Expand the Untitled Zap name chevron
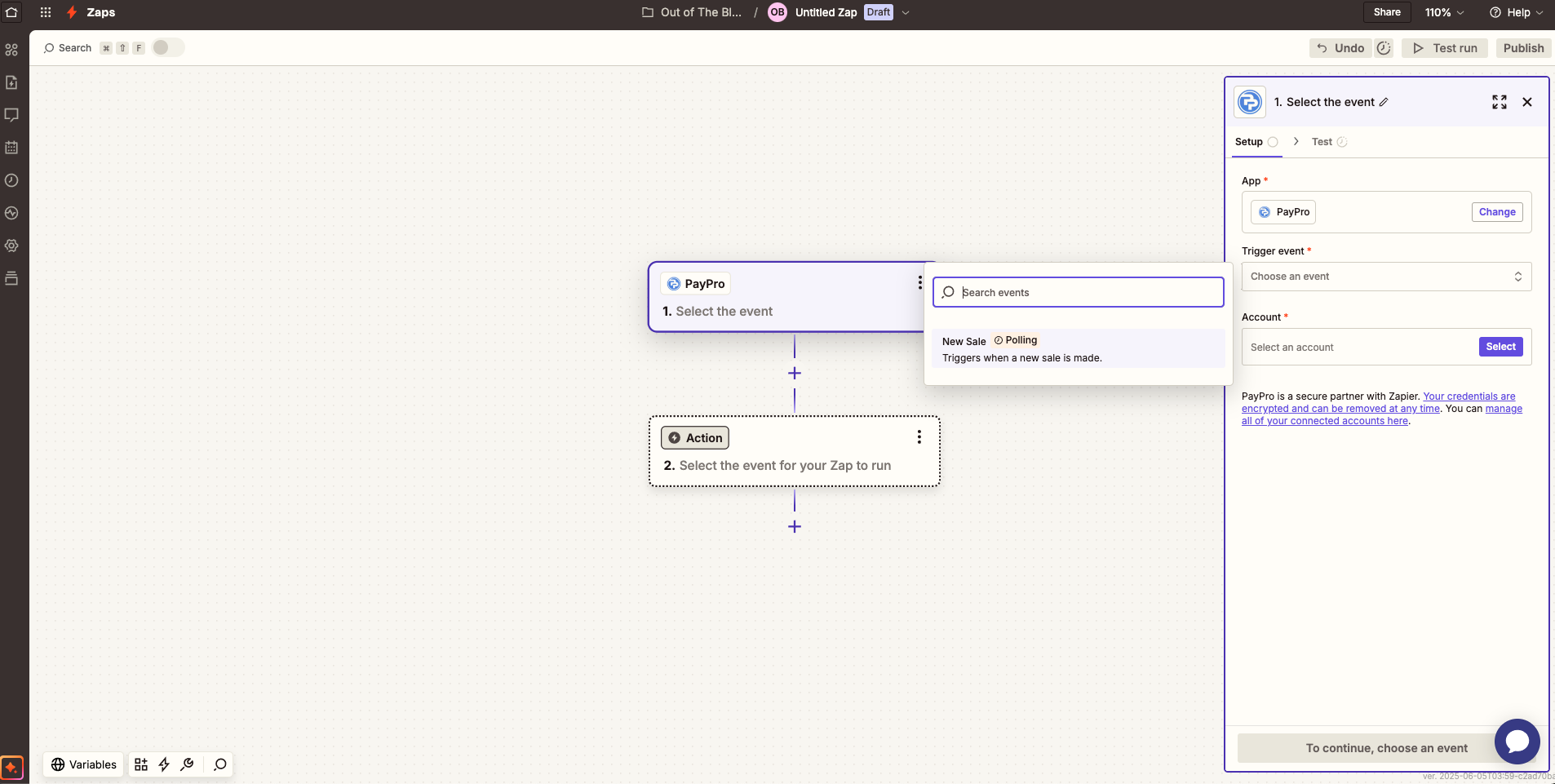 [x=906, y=12]
